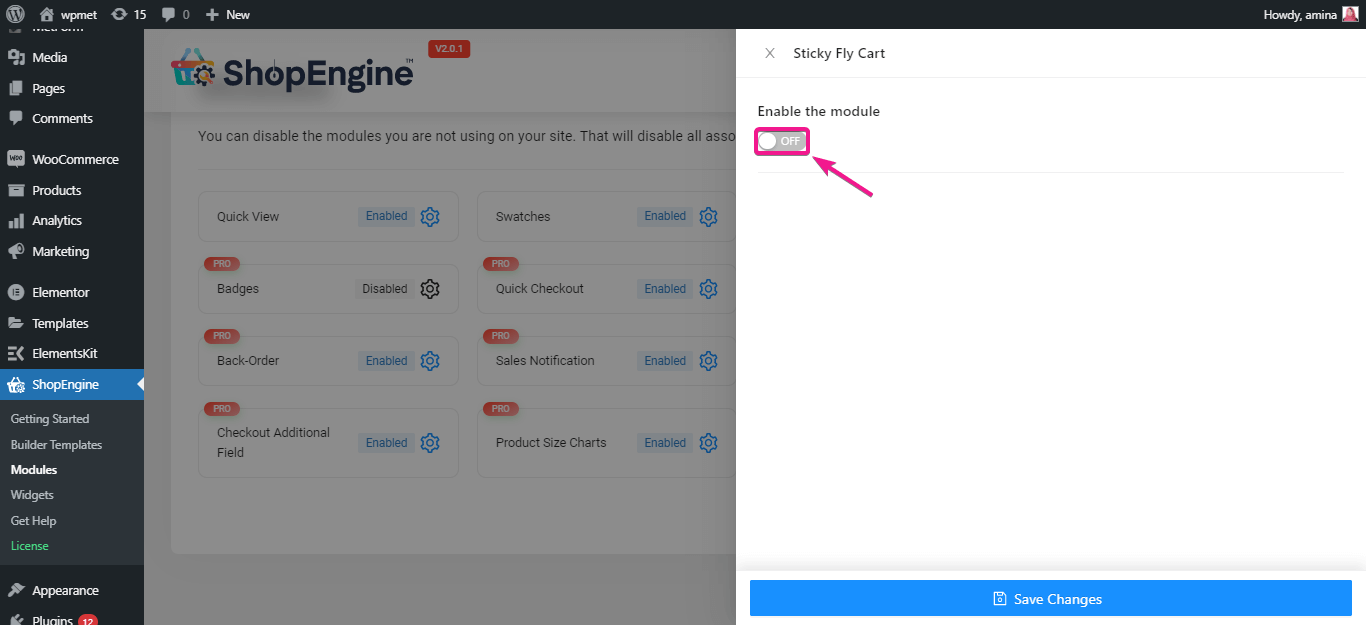Click the Pages sidebar icon
1366x625 pixels.
click(16, 88)
